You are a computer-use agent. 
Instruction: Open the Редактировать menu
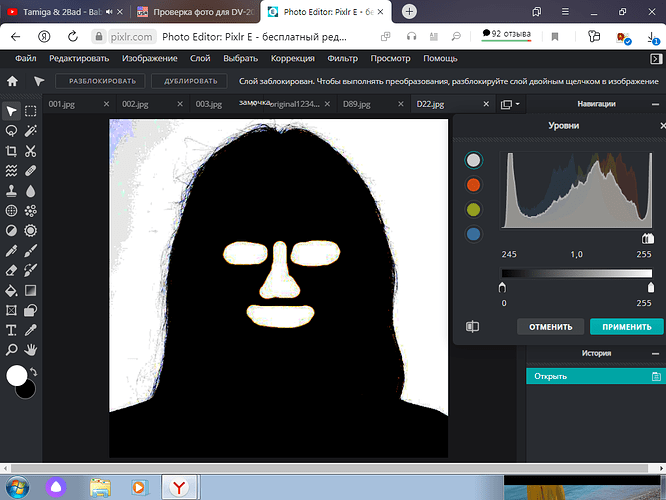(x=79, y=58)
